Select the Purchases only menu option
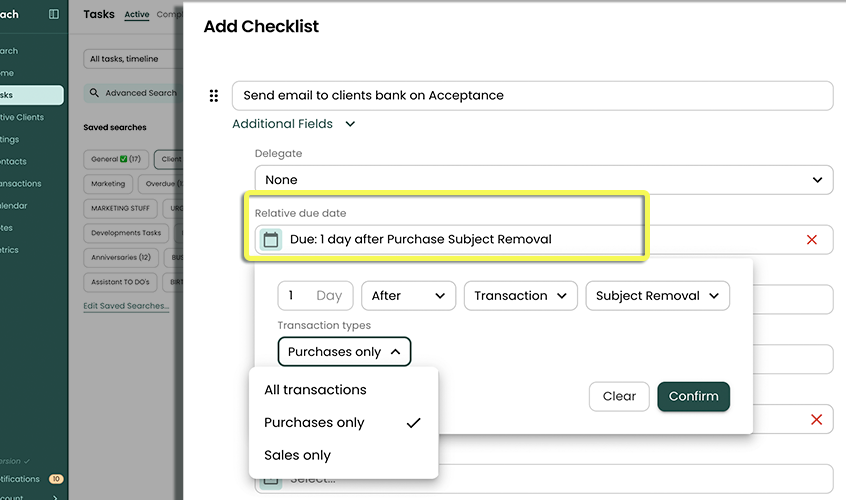This screenshot has width=846, height=500. click(x=314, y=423)
